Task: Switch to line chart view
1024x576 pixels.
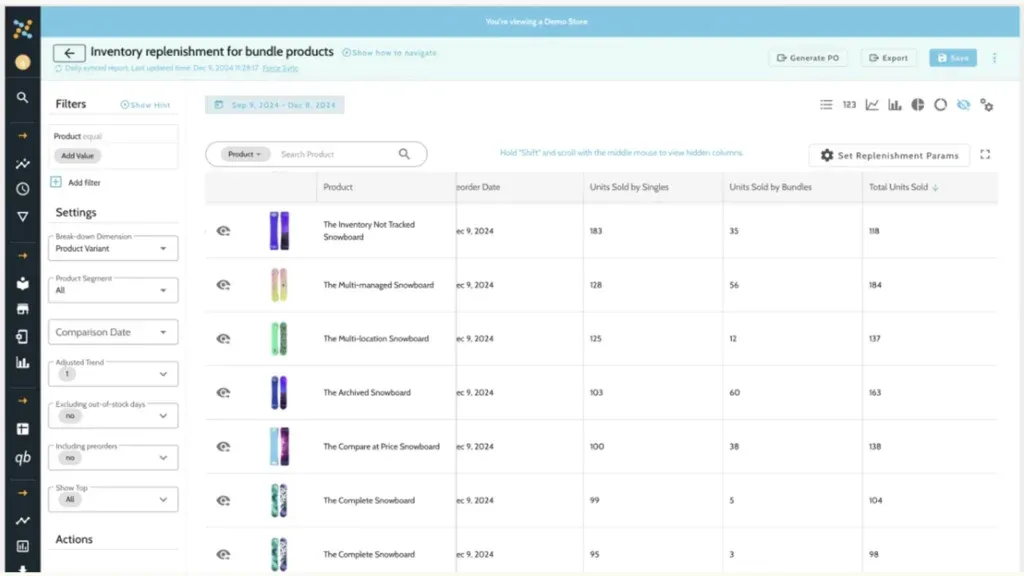Action: click(x=872, y=104)
